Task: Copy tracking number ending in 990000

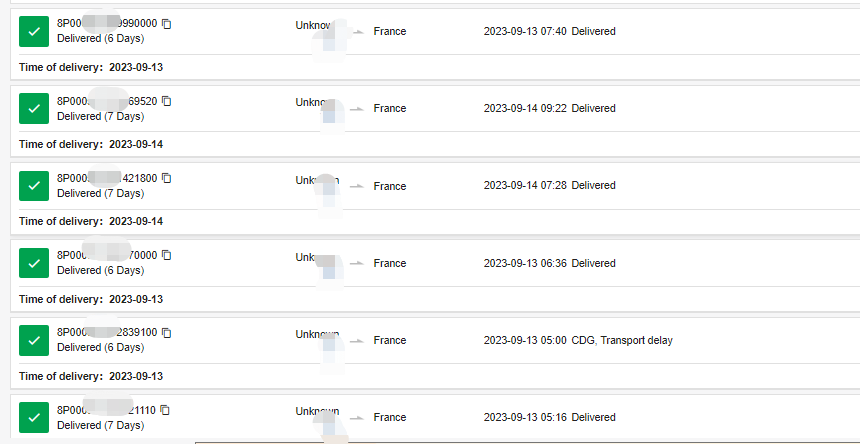Action: pos(167,24)
